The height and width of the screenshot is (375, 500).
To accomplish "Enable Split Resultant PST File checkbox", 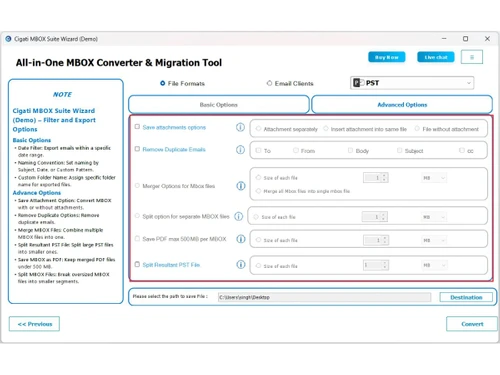I will click(137, 264).
